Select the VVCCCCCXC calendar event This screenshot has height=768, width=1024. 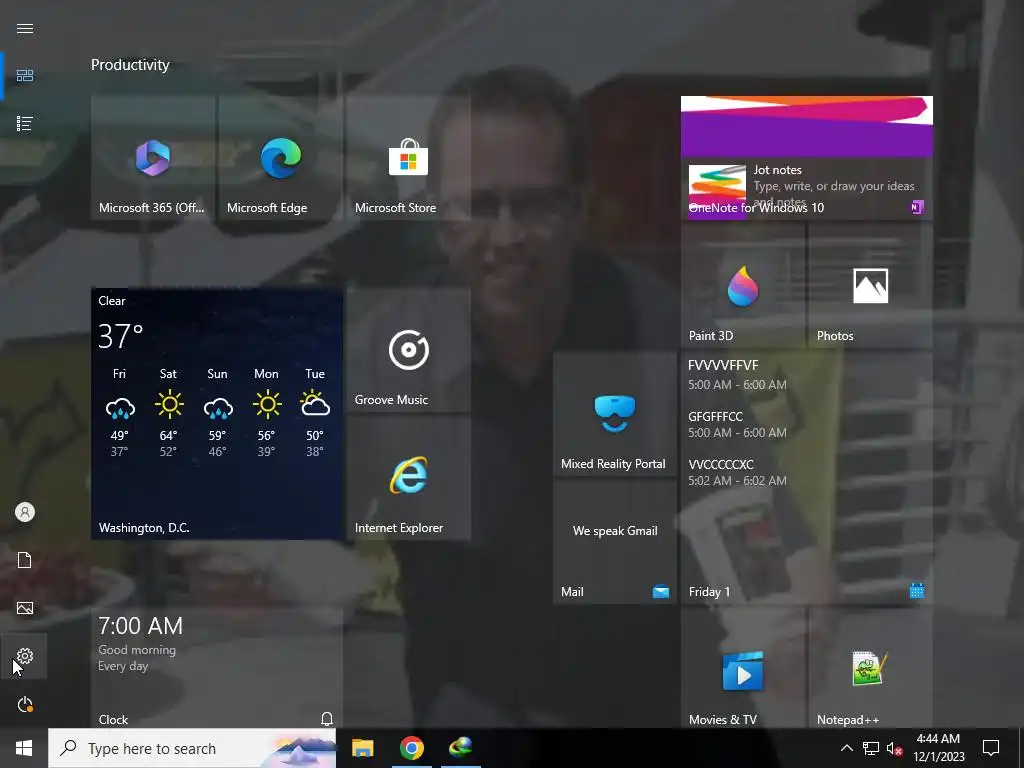[x=737, y=472]
